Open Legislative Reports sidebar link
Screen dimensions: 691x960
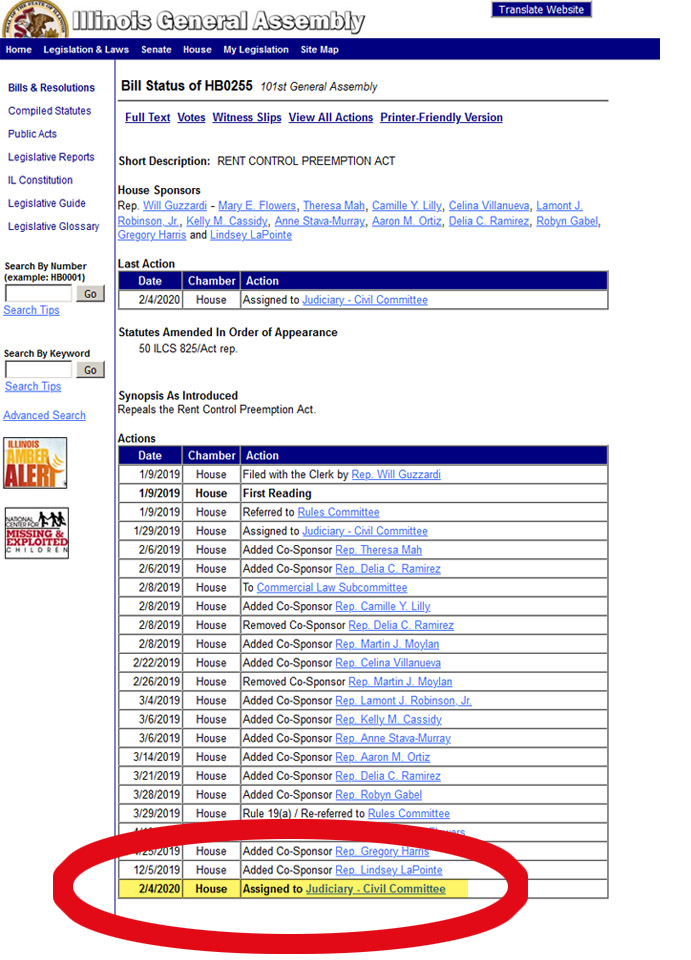[x=51, y=157]
